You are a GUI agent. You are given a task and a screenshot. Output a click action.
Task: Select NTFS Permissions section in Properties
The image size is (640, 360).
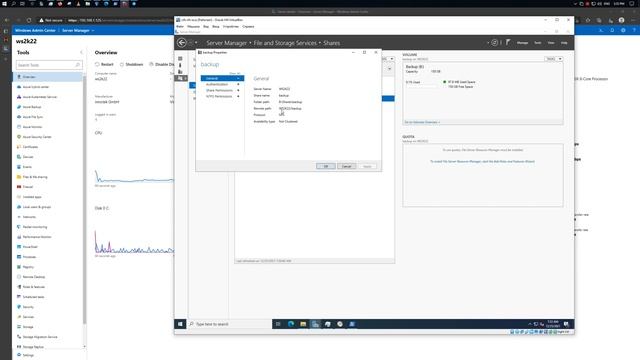[x=222, y=96]
